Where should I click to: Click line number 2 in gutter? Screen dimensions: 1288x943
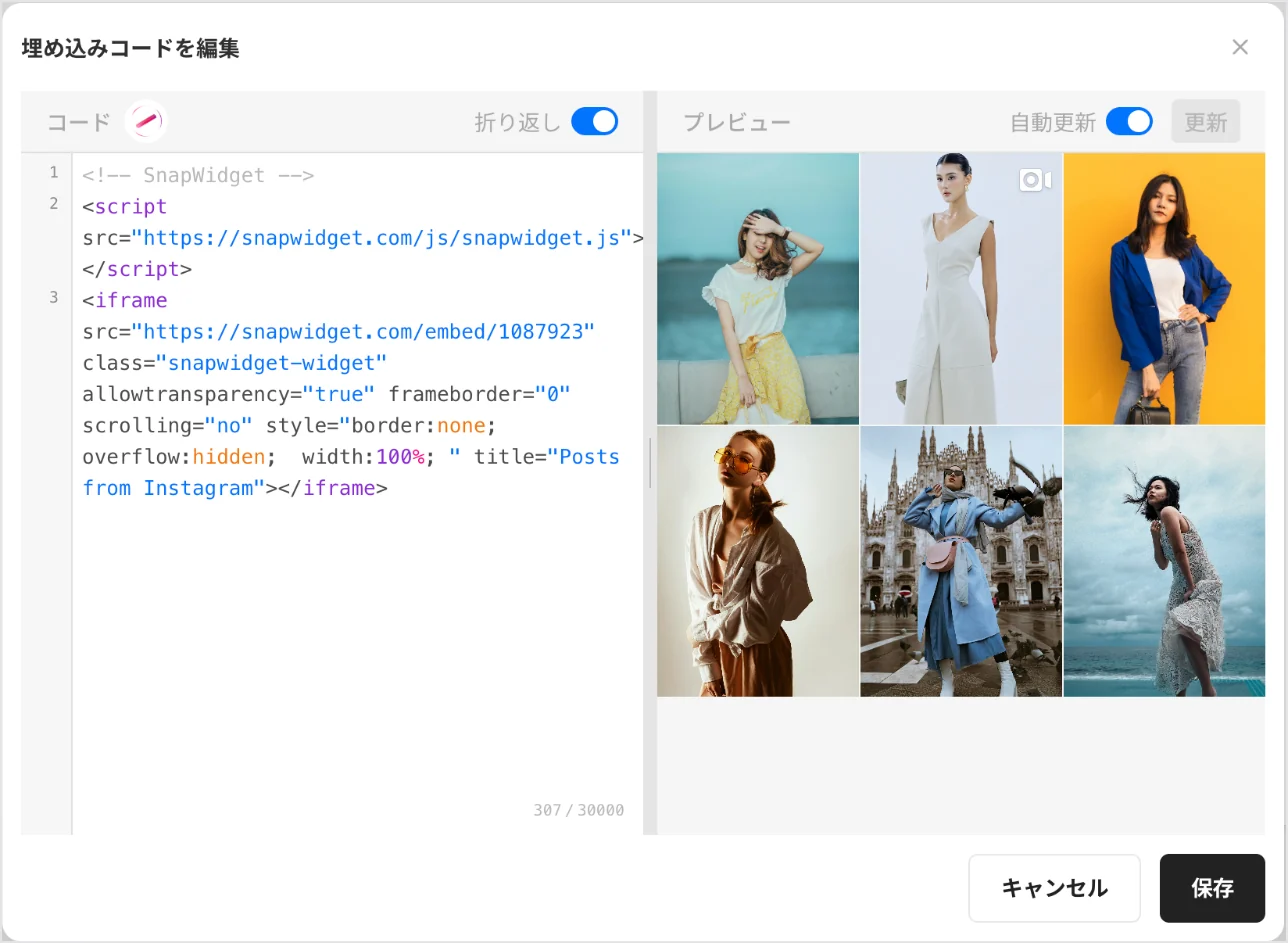(x=53, y=204)
